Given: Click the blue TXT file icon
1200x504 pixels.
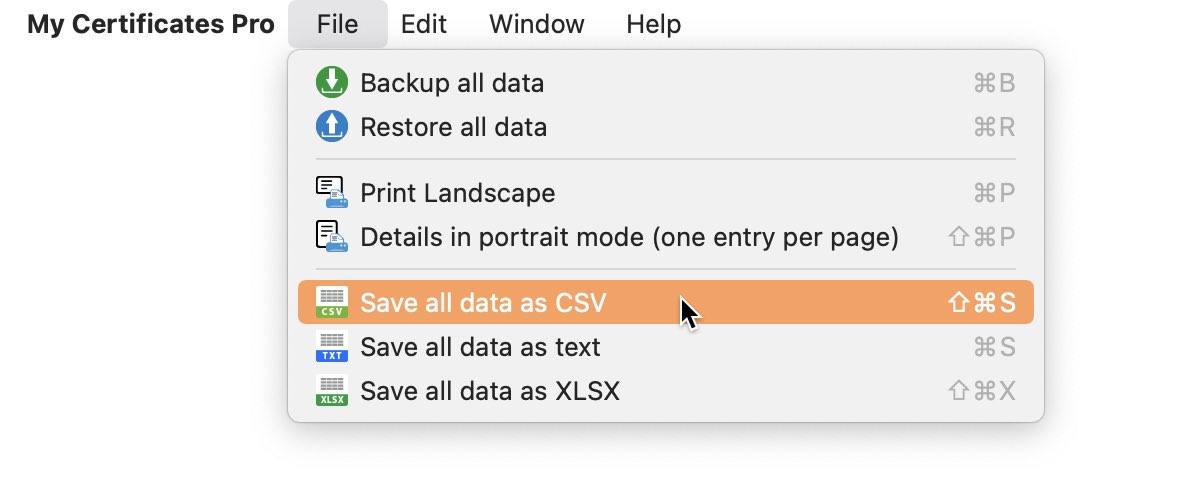Looking at the screenshot, I should [331, 347].
